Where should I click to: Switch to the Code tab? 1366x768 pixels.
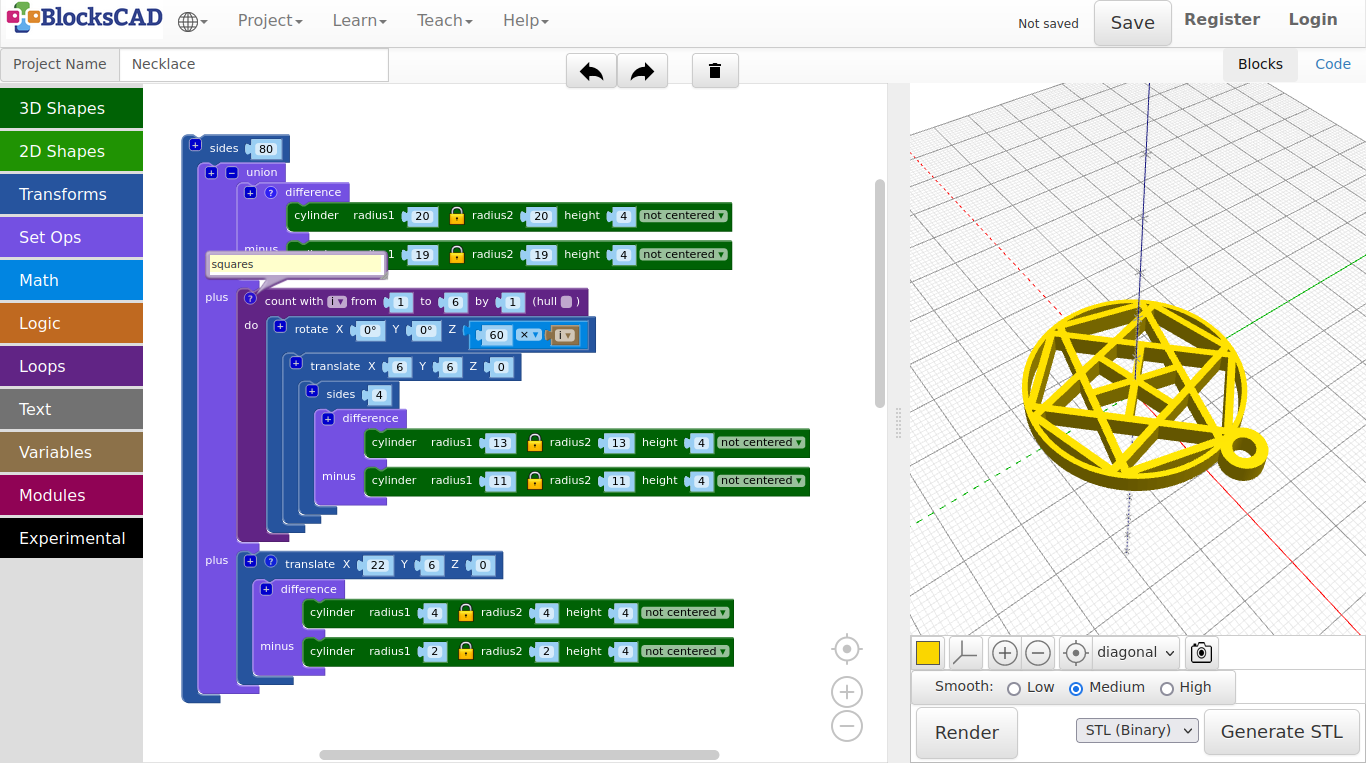coord(1332,64)
